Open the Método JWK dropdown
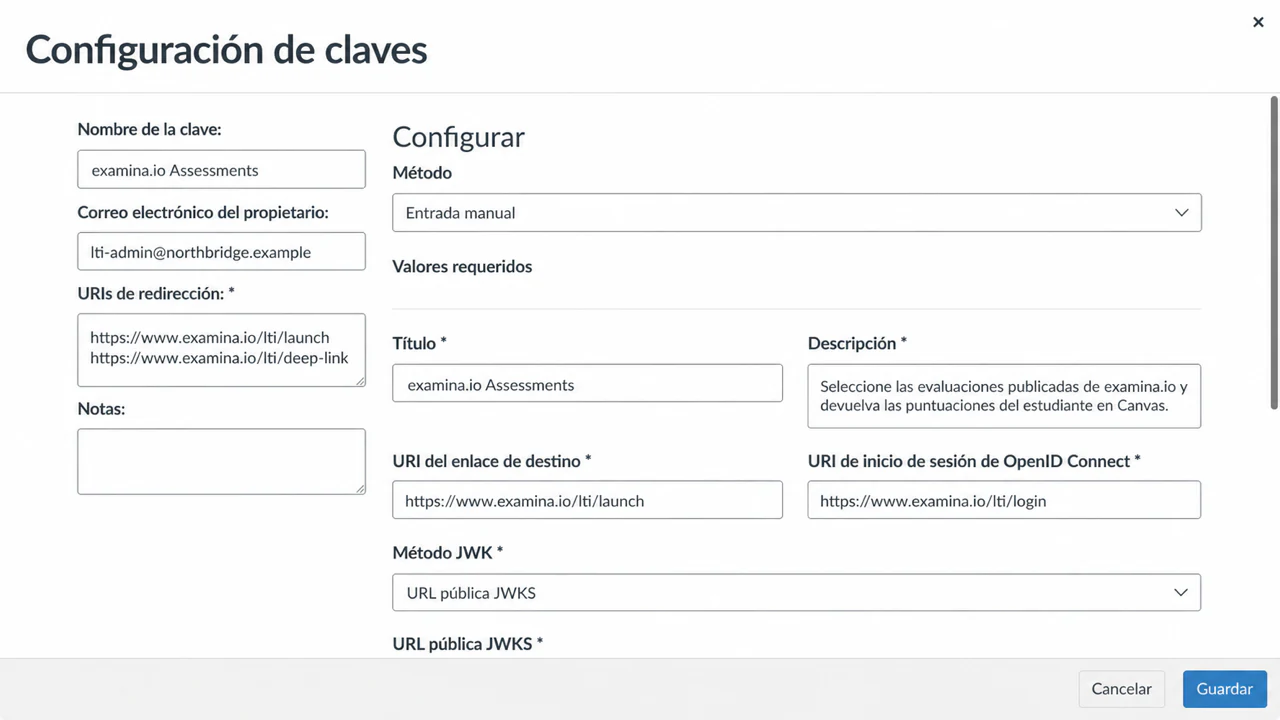This screenshot has width=1280, height=720. pyautogui.click(x=797, y=593)
